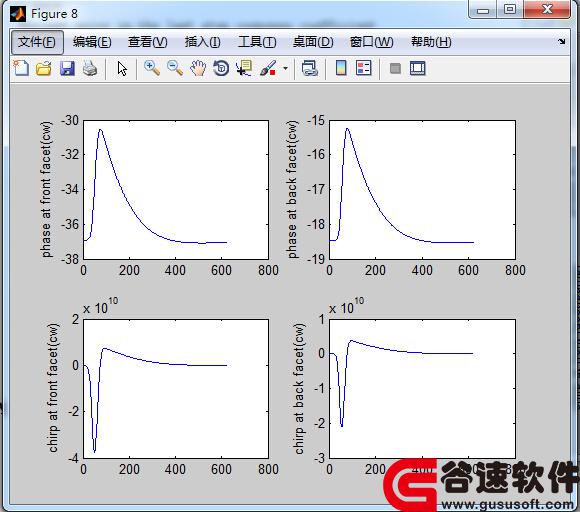The image size is (580, 512).
Task: Minimize the Figure 8 window
Action: [483, 10]
